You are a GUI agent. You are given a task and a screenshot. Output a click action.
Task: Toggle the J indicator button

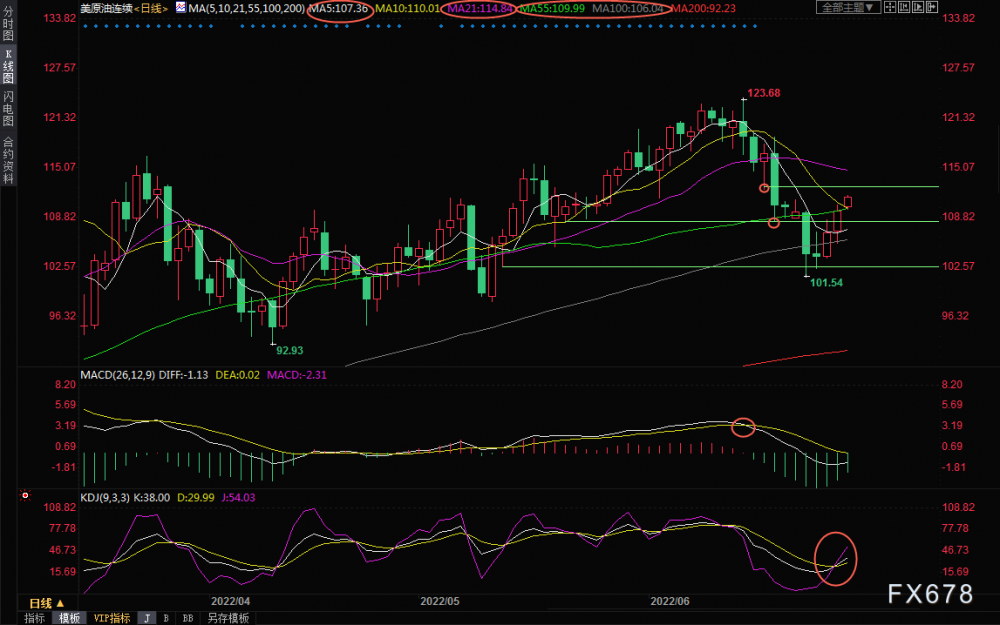pyautogui.click(x=147, y=618)
